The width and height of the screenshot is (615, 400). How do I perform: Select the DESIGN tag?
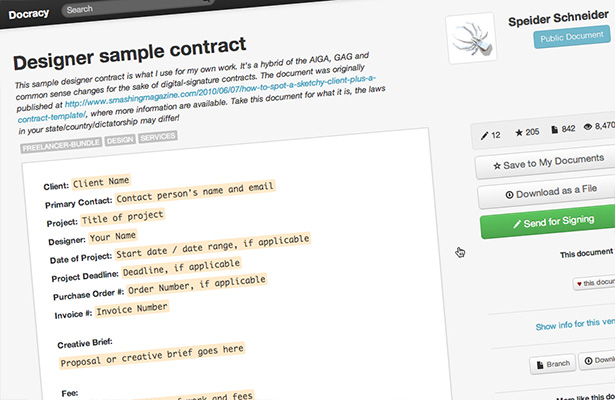pos(120,140)
